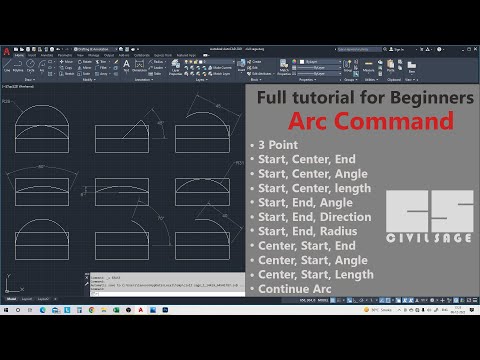Click the Measure utility tool
This screenshot has width=480, height=360.
point(368,66)
